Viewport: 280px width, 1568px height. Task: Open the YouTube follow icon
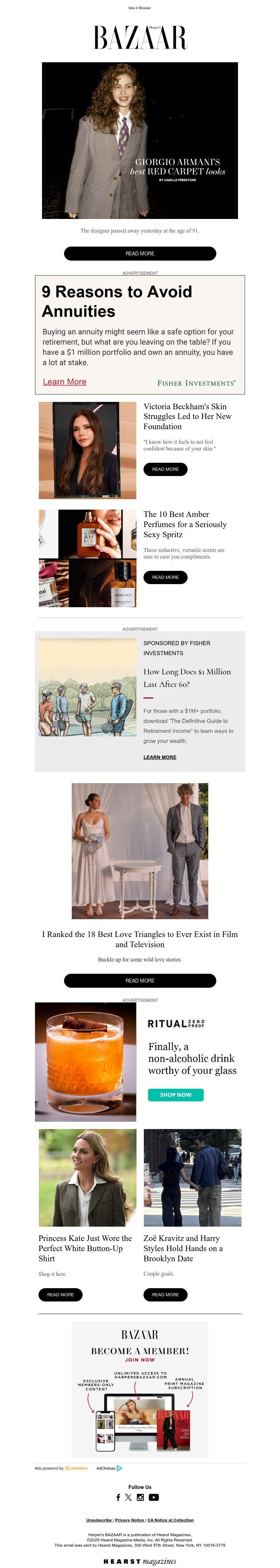pyautogui.click(x=153, y=1497)
